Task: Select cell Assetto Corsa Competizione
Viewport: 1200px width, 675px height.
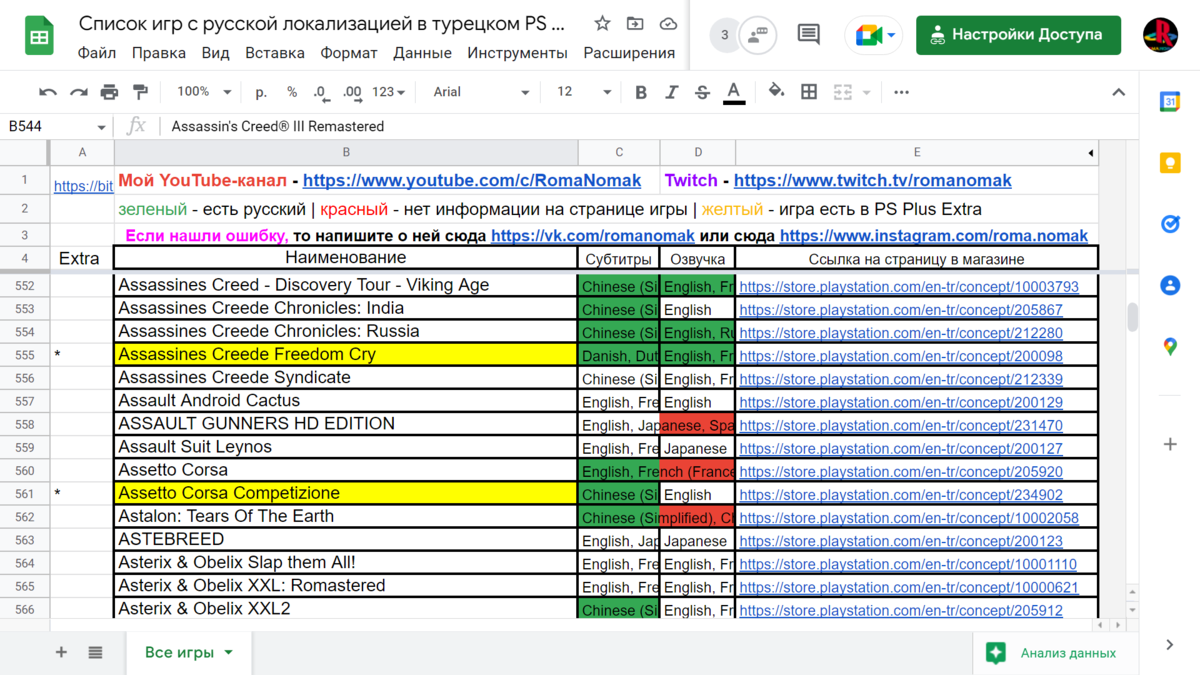Action: coord(346,493)
